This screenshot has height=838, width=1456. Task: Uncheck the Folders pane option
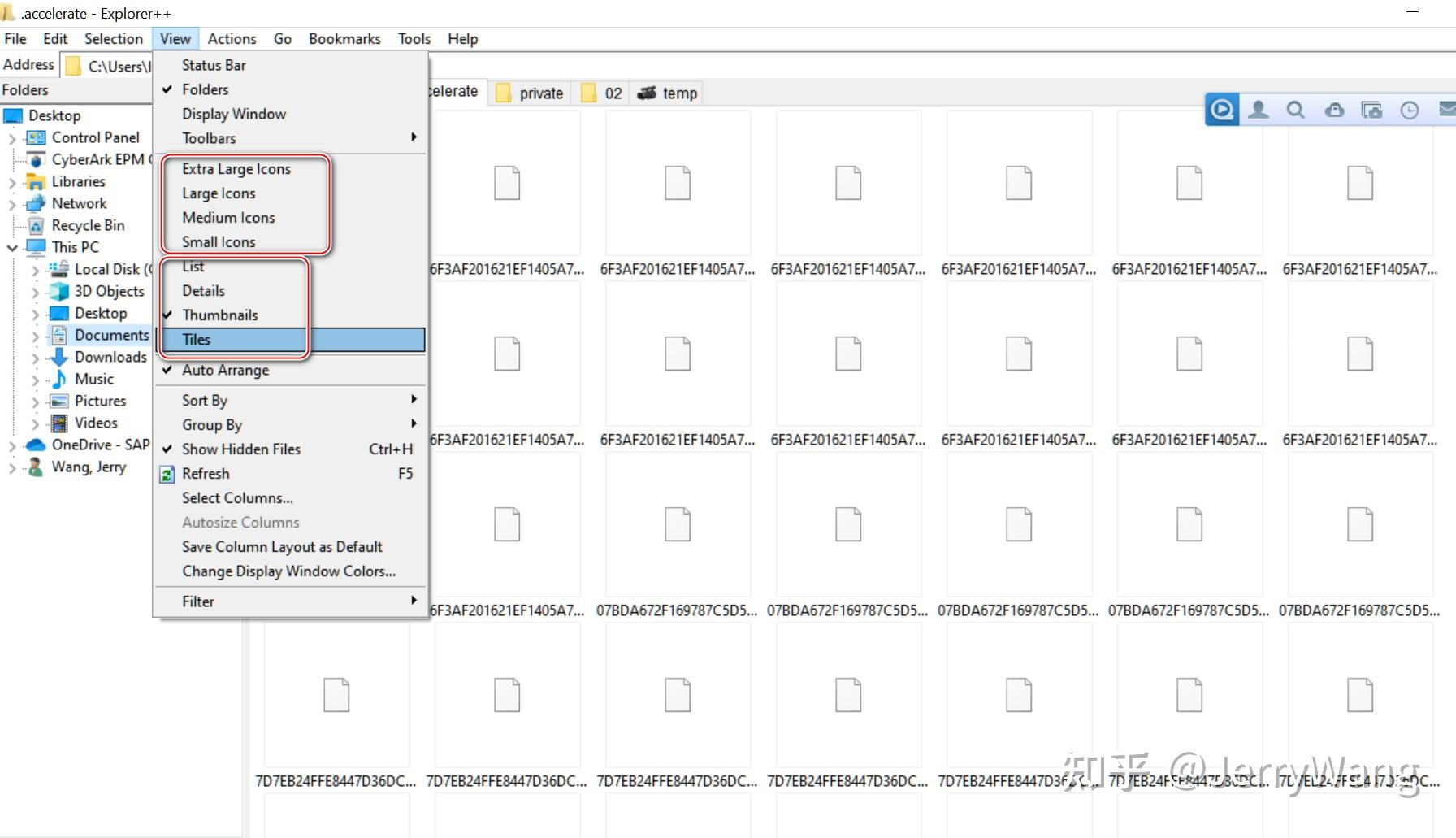point(291,89)
